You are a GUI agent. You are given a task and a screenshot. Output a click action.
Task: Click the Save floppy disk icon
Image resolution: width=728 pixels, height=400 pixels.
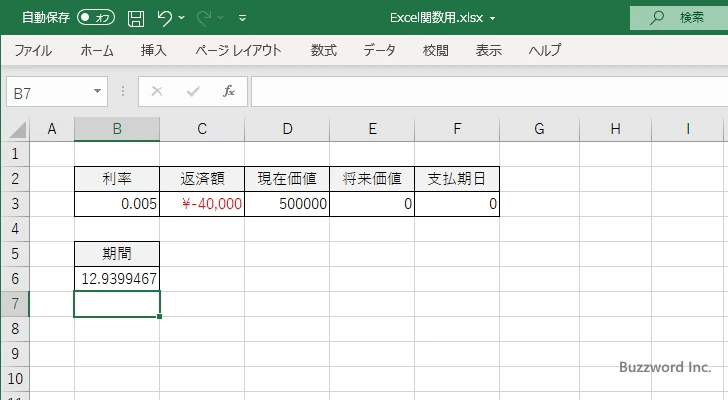coord(136,18)
